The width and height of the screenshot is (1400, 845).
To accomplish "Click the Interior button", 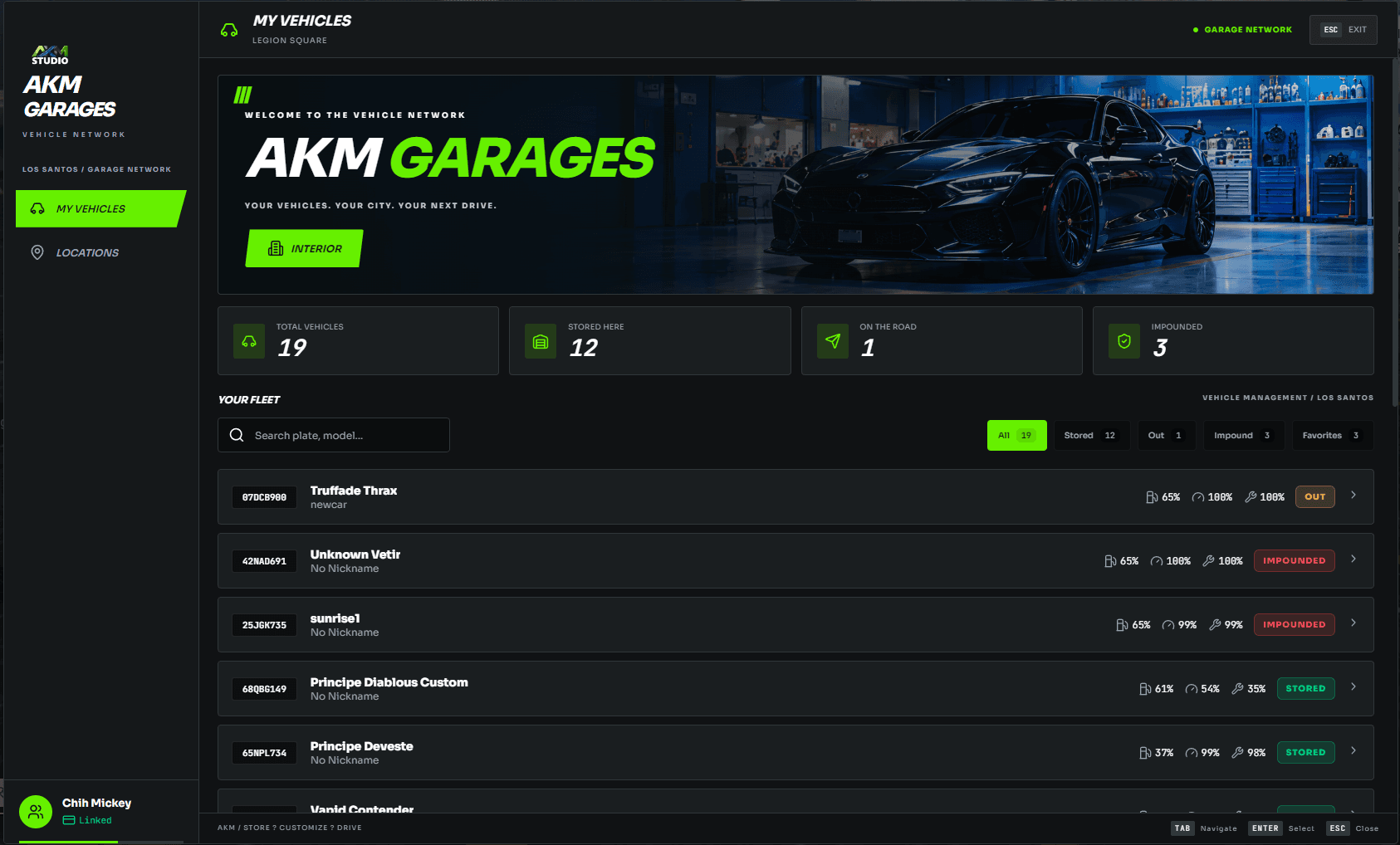I will pos(305,248).
